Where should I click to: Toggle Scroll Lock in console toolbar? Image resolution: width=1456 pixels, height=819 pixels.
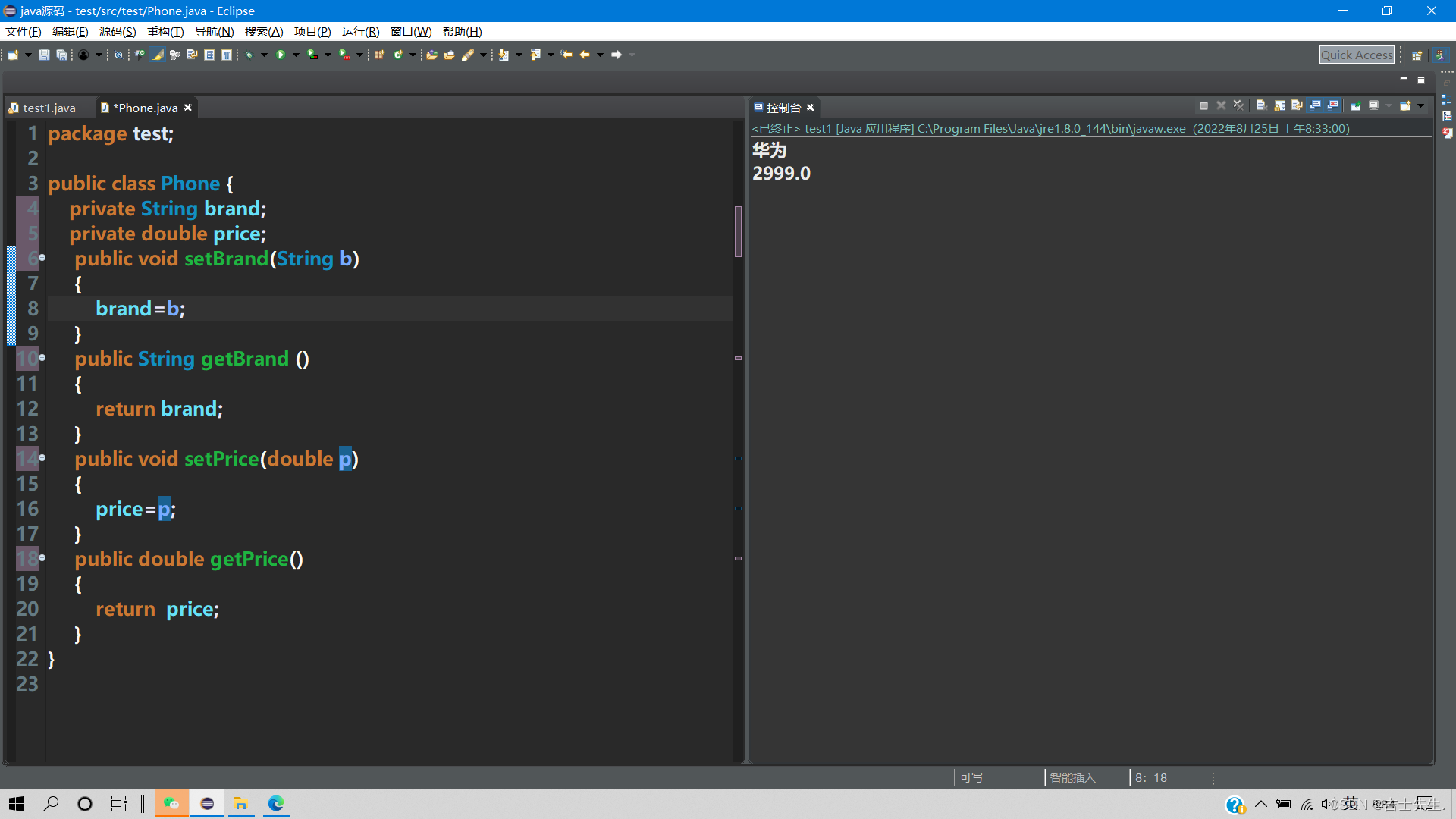coord(1279,106)
